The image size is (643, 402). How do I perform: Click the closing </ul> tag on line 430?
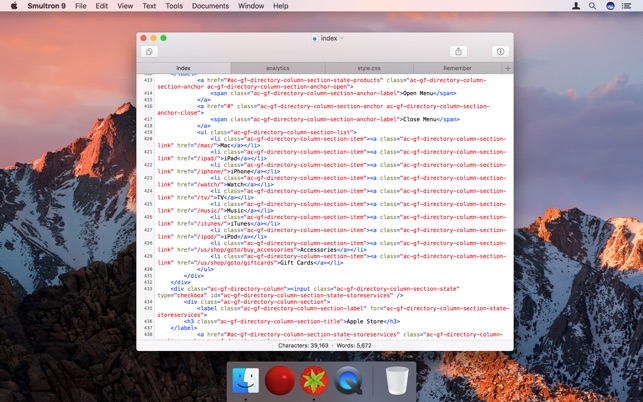pyautogui.click(x=205, y=270)
